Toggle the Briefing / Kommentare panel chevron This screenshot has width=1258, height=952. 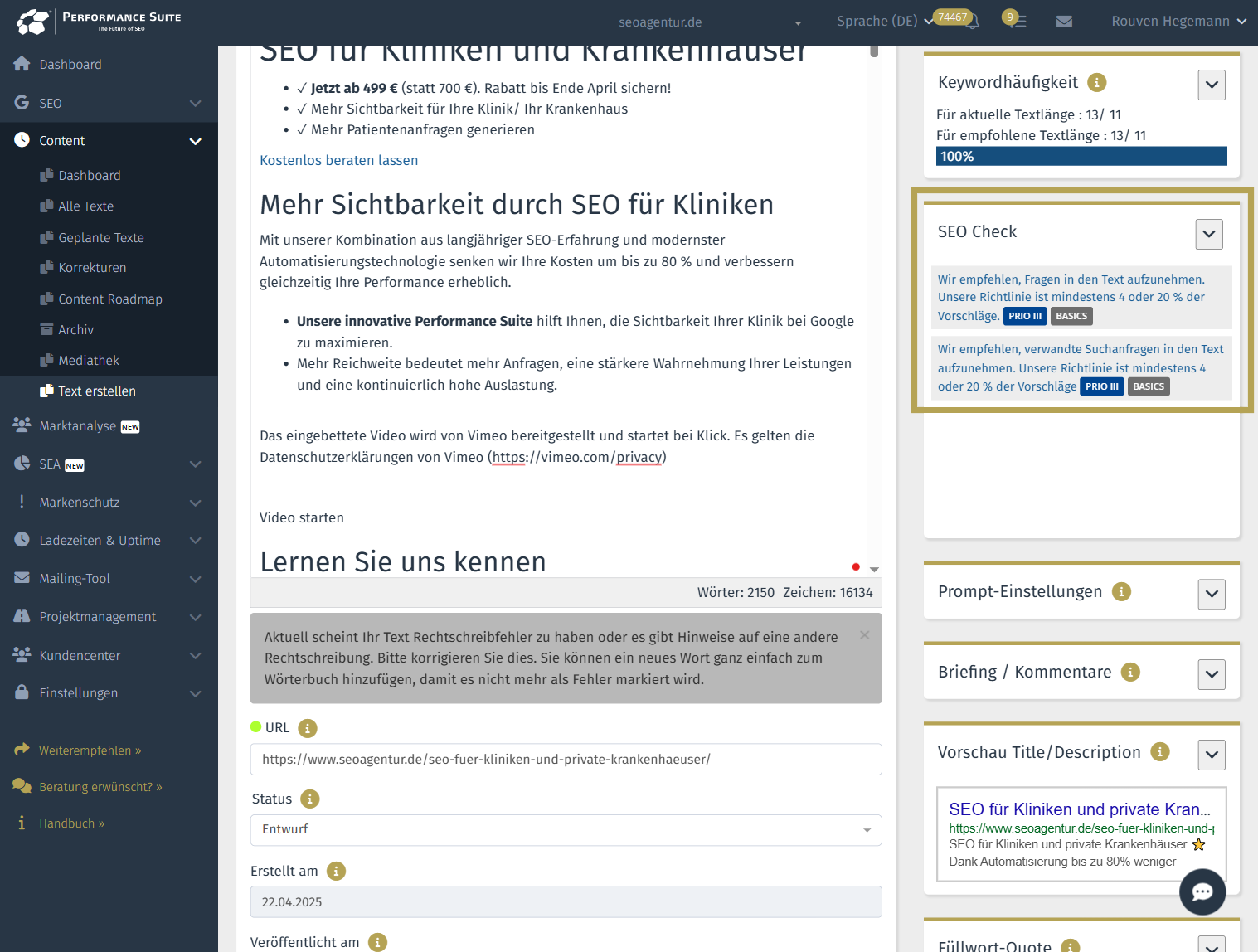pyautogui.click(x=1212, y=674)
